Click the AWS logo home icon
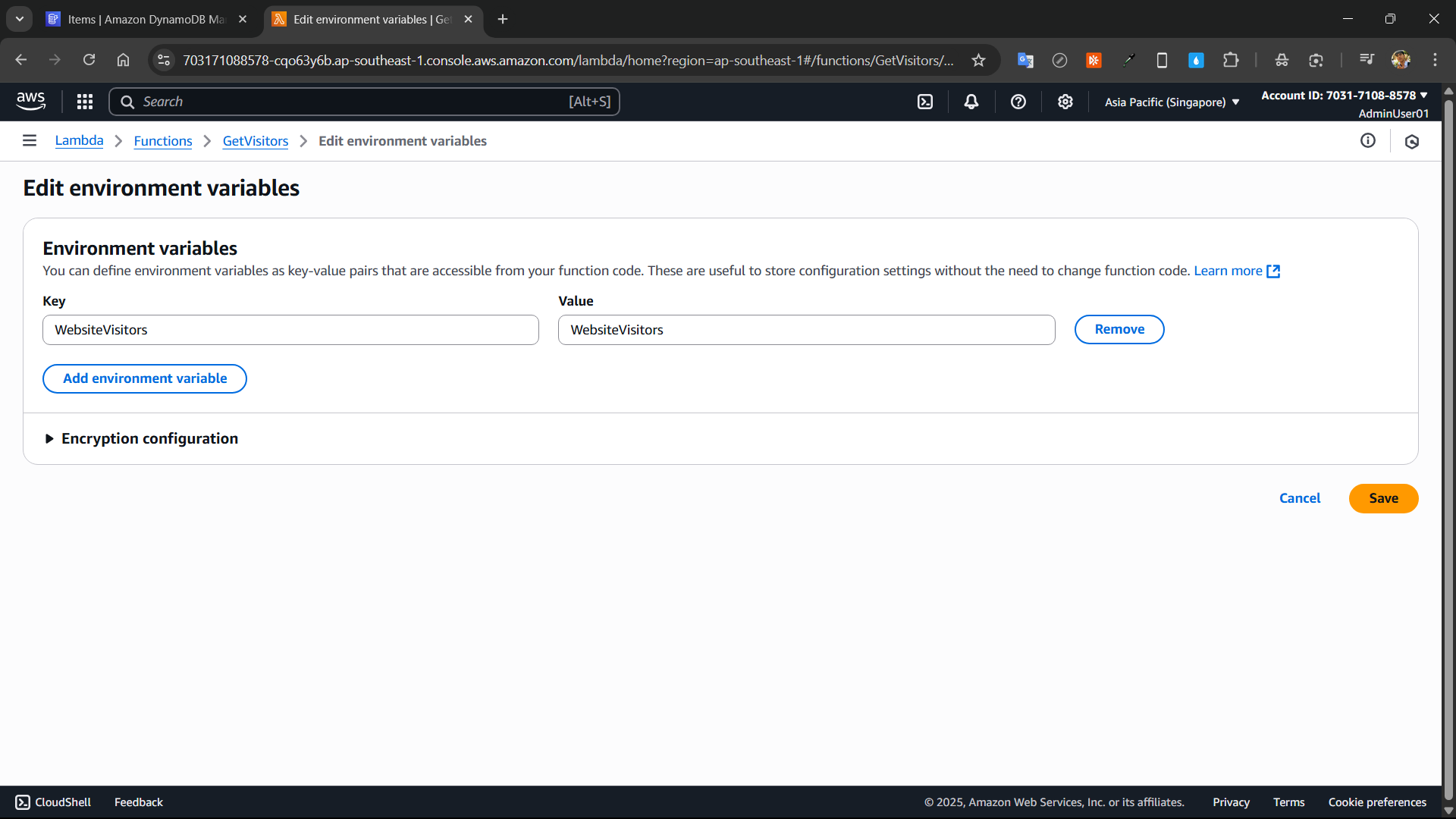The height and width of the screenshot is (819, 1456). pos(31,102)
